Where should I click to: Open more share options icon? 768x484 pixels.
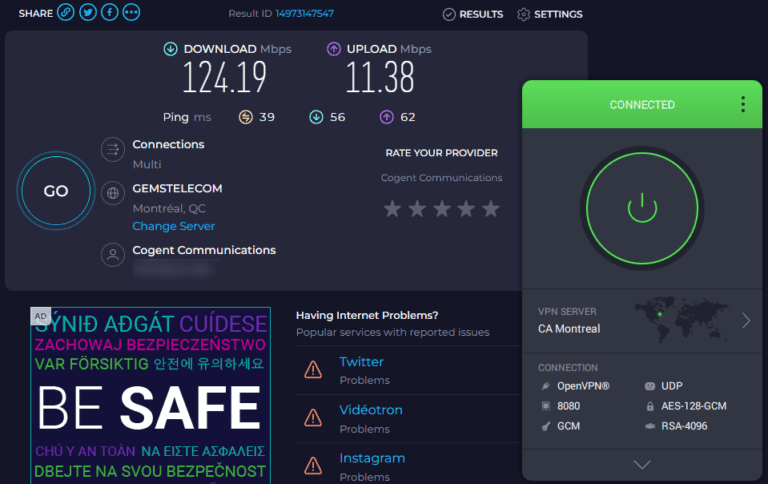pos(132,13)
